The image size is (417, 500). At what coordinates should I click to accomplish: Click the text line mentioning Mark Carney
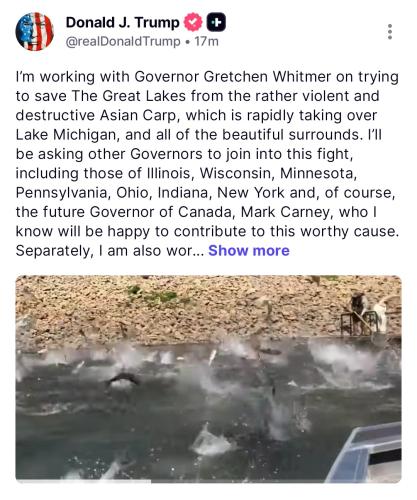(196, 212)
